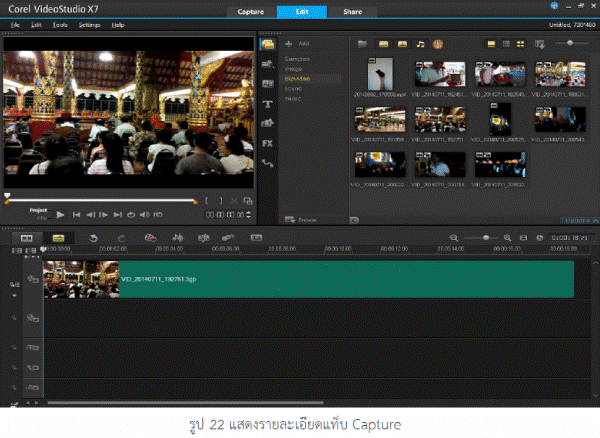Zoom out the timeline
600x438 pixels.
pyautogui.click(x=454, y=238)
